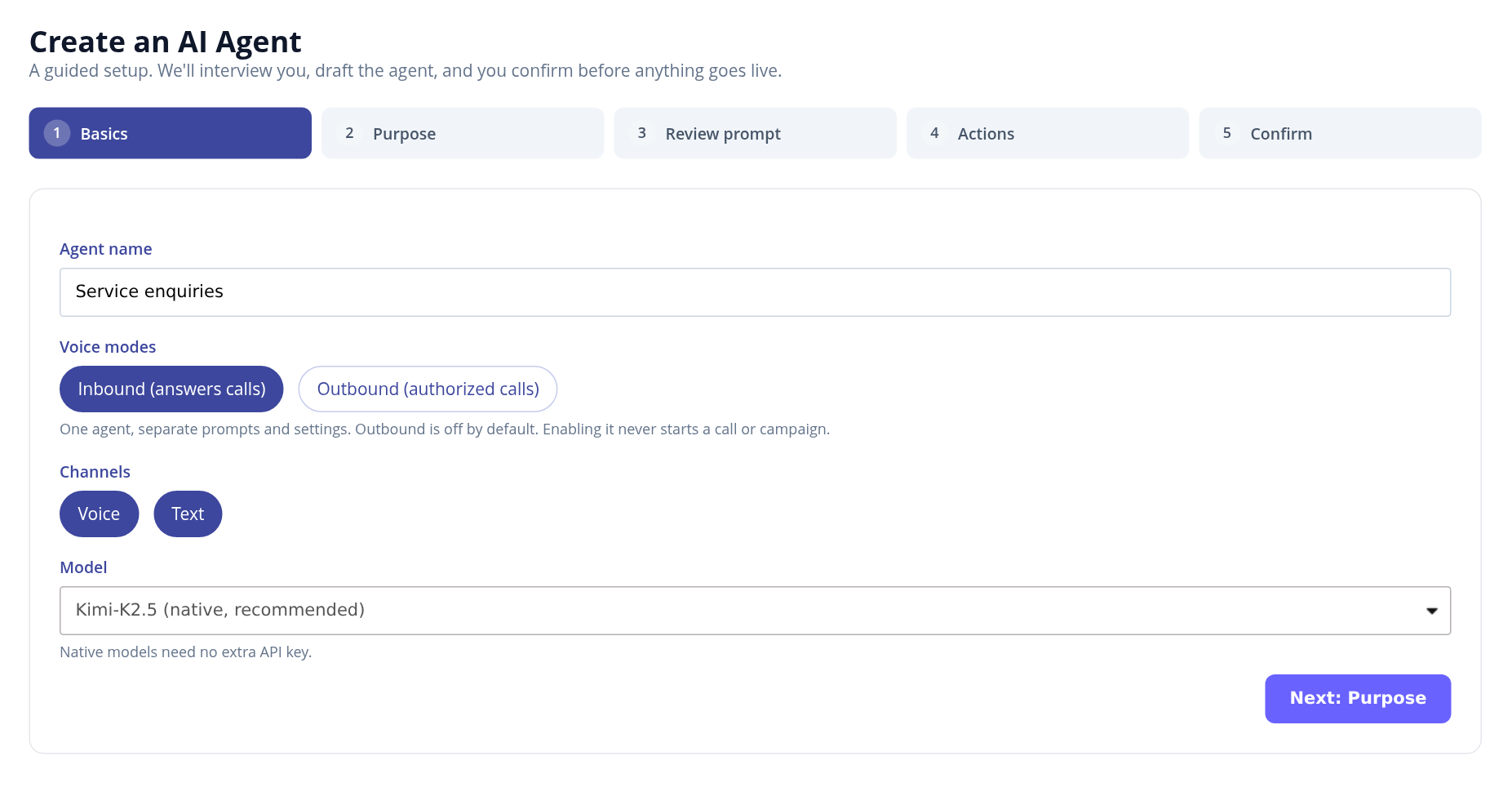Toggle the Voice channel chip
This screenshot has height=805, width=1512.
tap(99, 514)
